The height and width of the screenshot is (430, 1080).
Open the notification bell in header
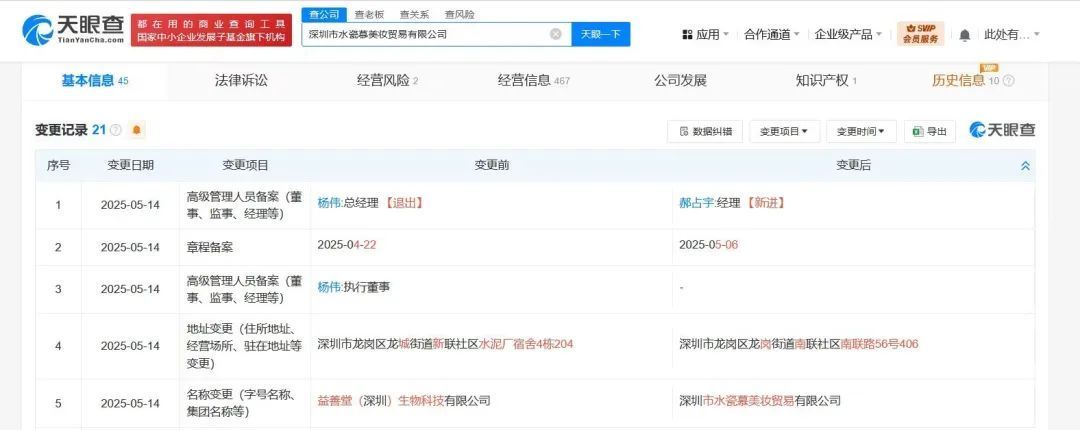[x=964, y=34]
